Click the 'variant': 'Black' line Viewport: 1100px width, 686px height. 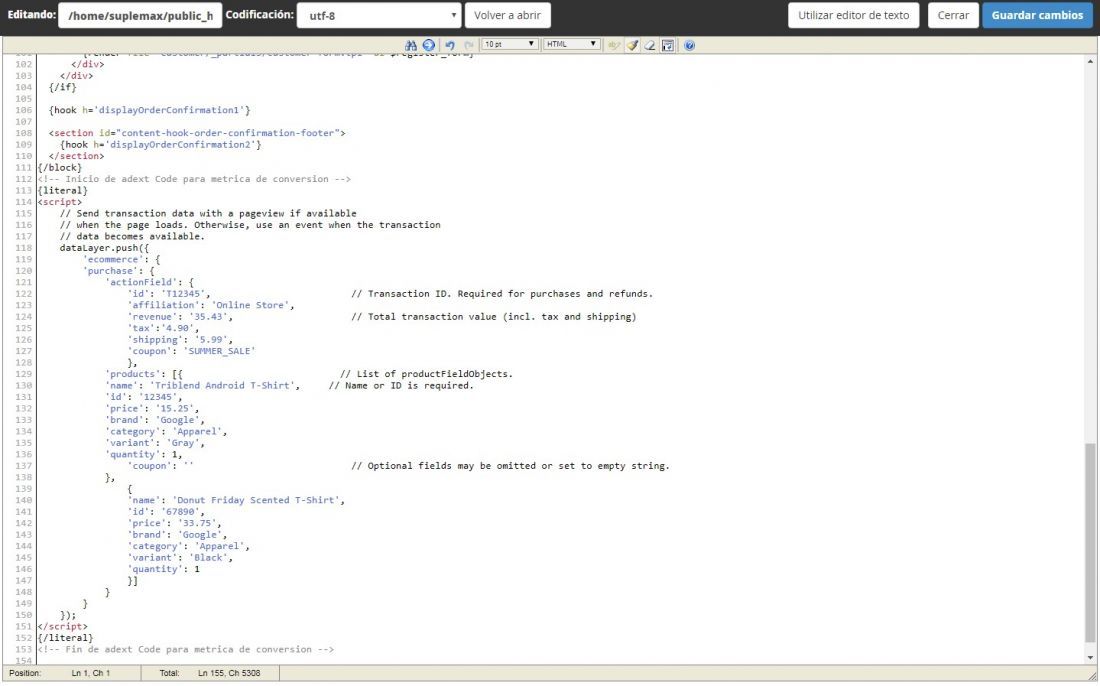180,558
